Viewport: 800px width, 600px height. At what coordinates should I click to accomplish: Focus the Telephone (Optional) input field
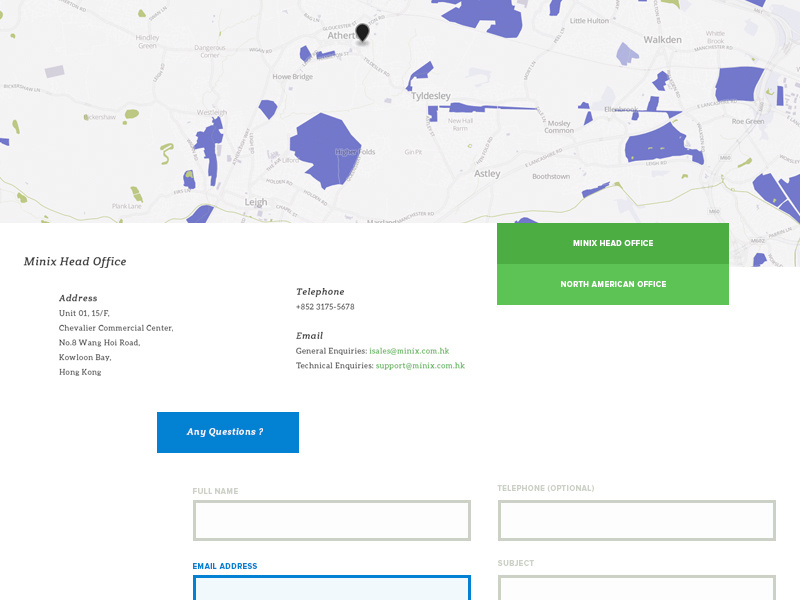(637, 520)
